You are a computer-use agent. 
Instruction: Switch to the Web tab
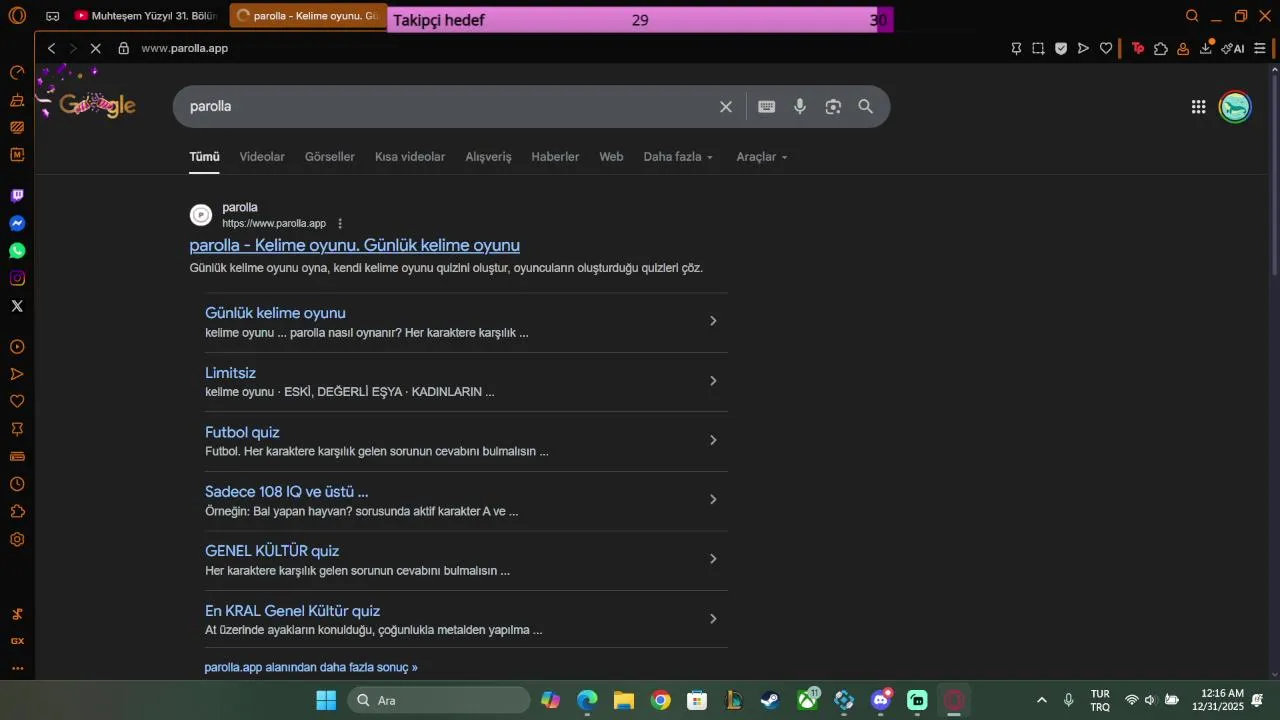(611, 157)
